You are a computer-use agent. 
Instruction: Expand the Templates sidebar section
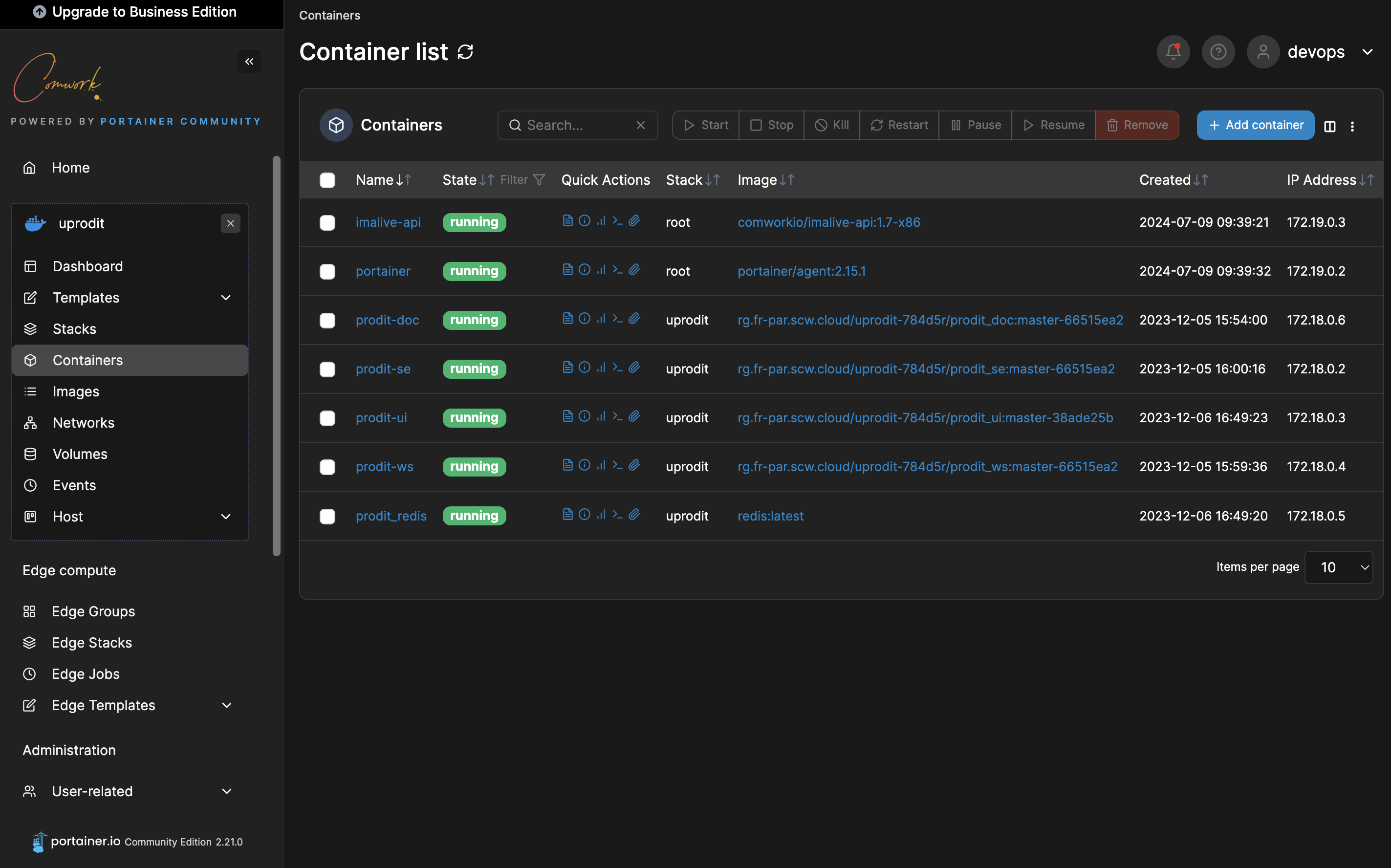(x=130, y=298)
